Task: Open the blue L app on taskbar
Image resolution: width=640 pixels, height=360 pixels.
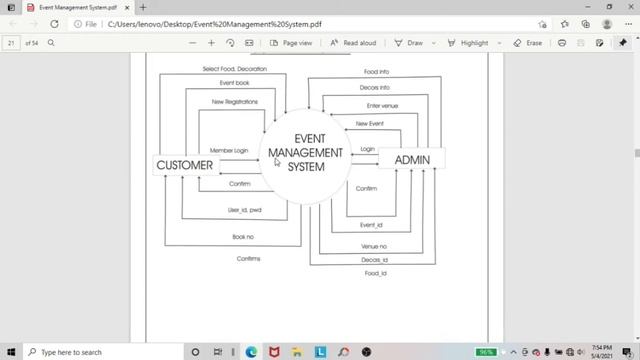Action: [x=320, y=352]
